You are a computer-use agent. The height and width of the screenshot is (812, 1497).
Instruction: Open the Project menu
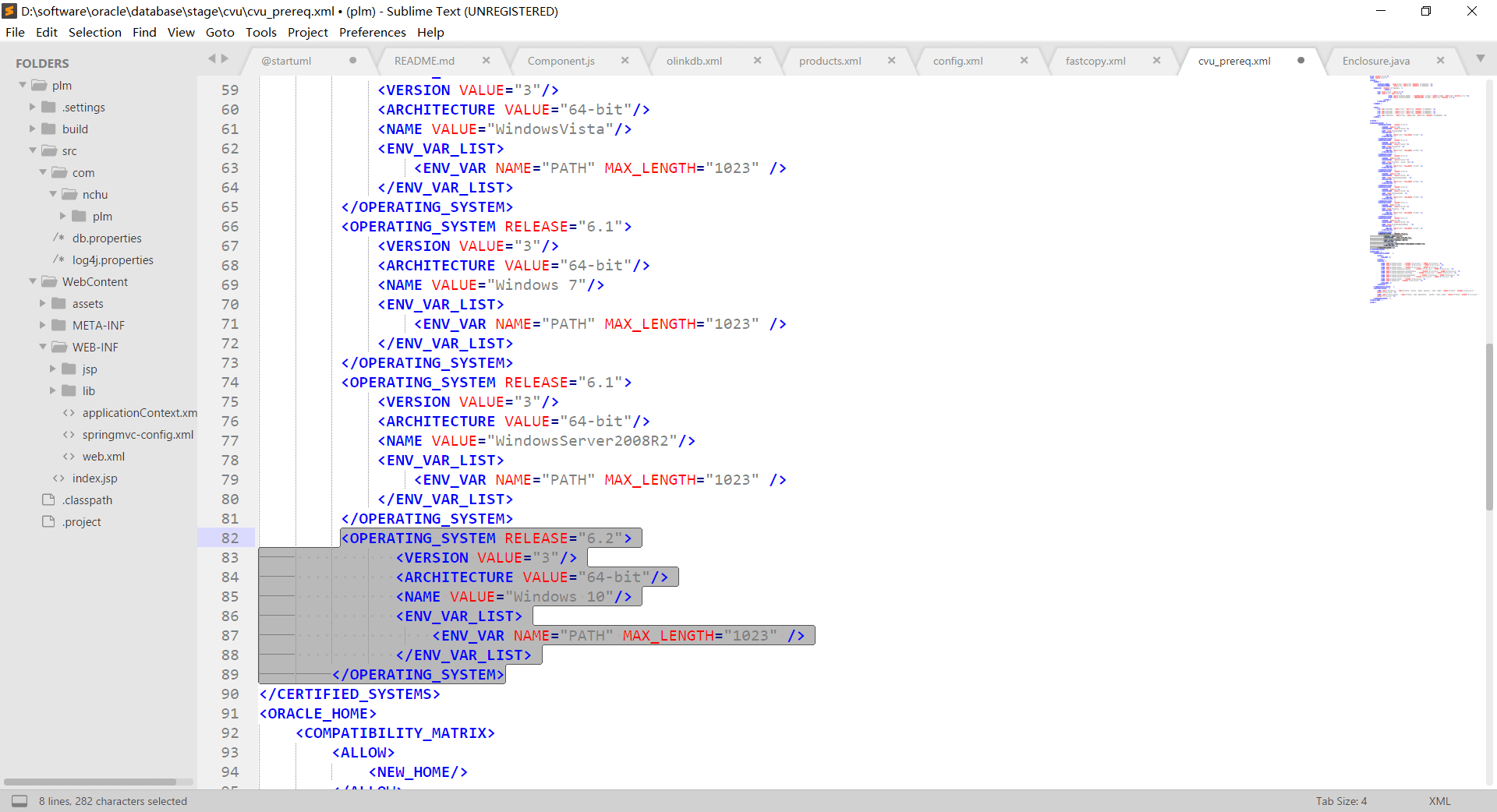[308, 32]
